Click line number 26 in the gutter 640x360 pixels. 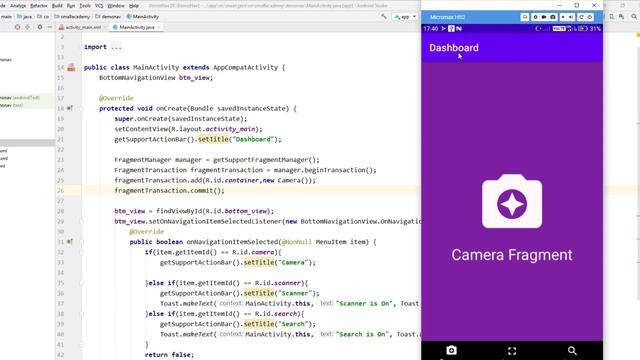pos(60,191)
